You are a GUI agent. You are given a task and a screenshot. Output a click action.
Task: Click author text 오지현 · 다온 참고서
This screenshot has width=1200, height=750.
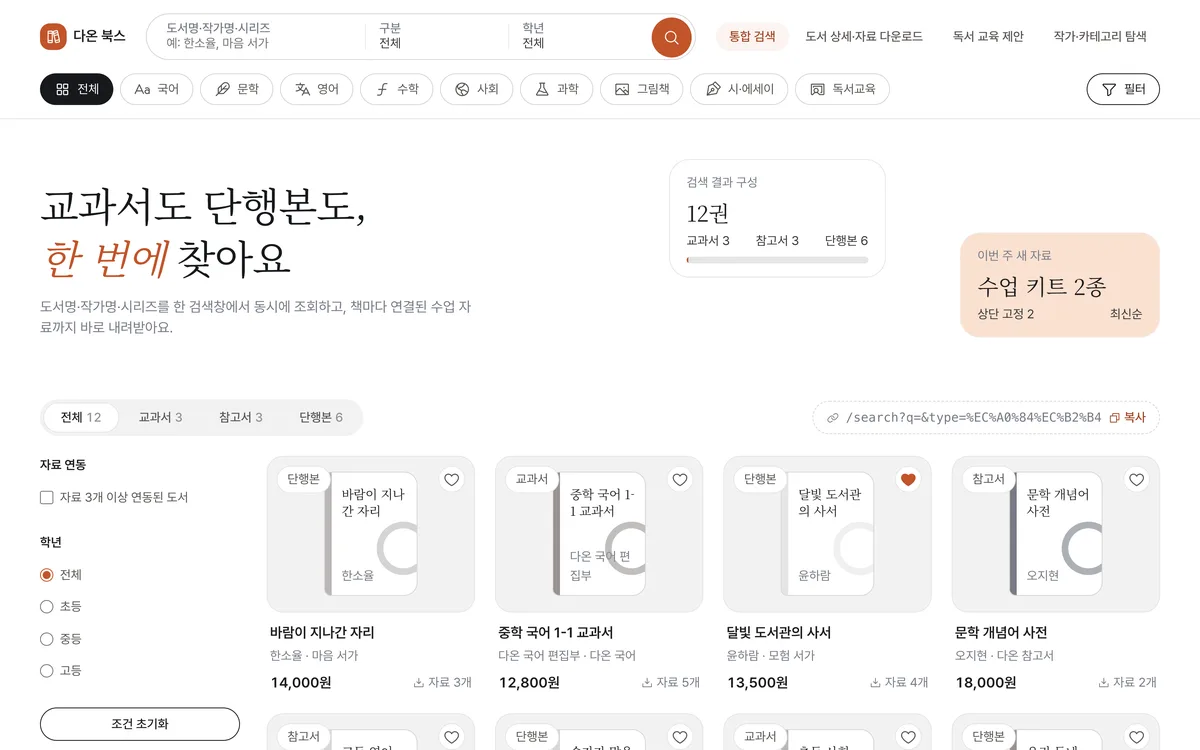pos(1004,656)
